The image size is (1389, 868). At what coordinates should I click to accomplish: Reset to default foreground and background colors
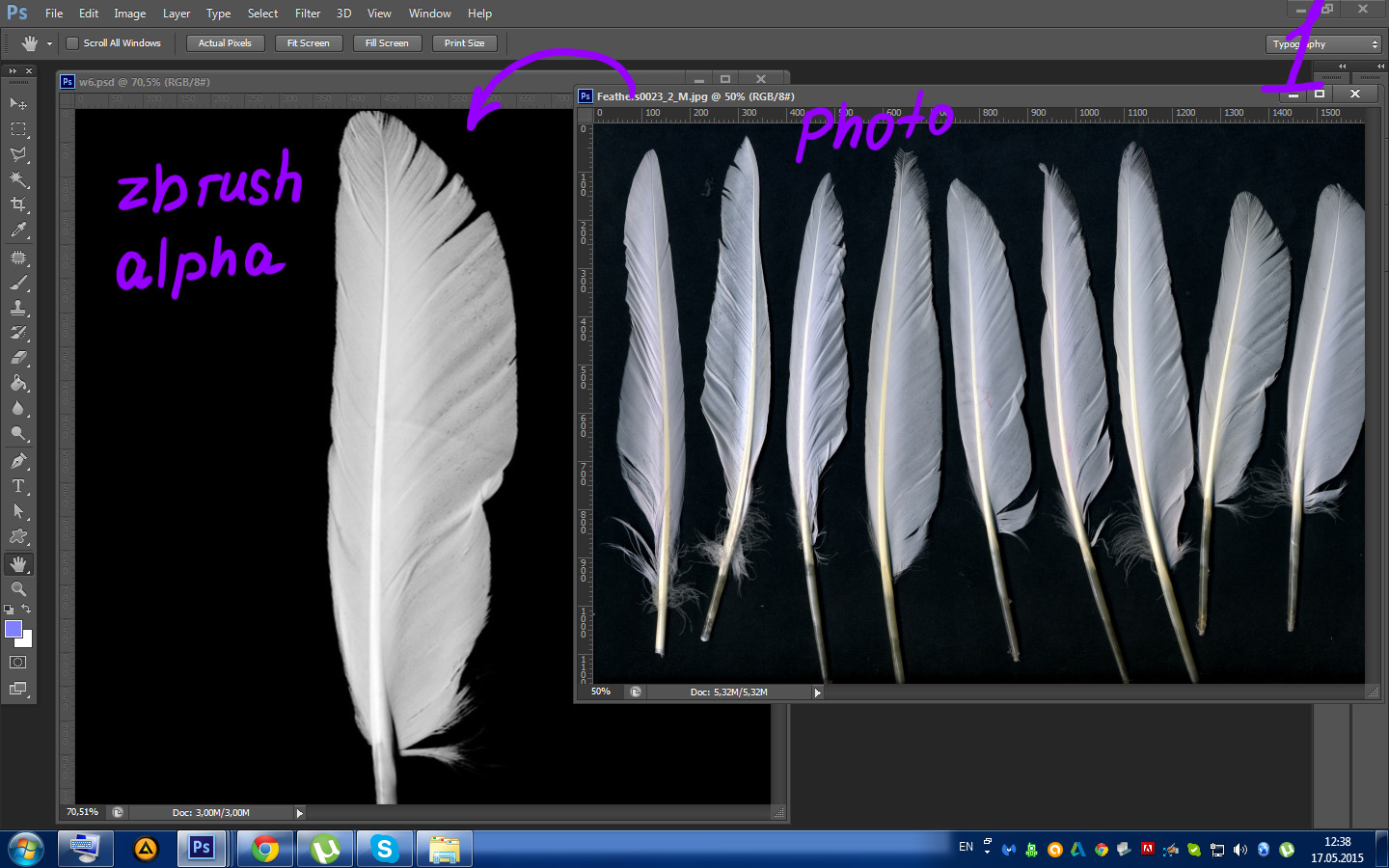[x=9, y=610]
